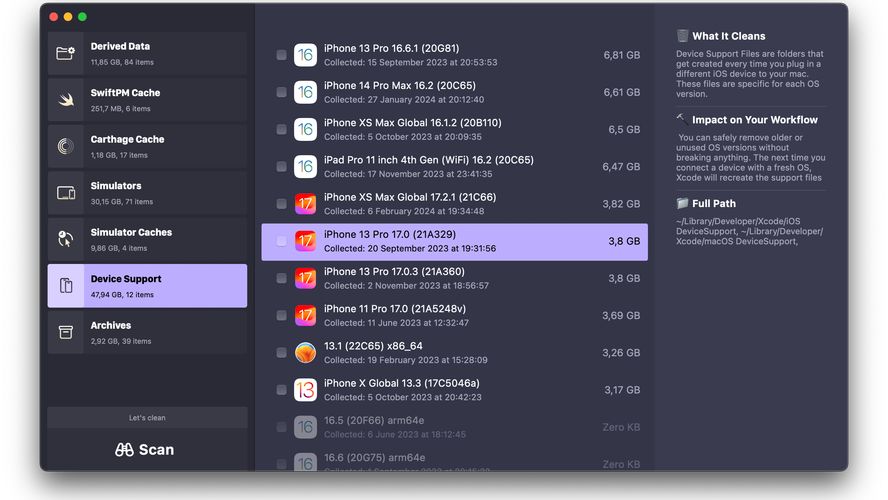Click the Derived Data folder icon
The image size is (888, 500).
[66, 53]
